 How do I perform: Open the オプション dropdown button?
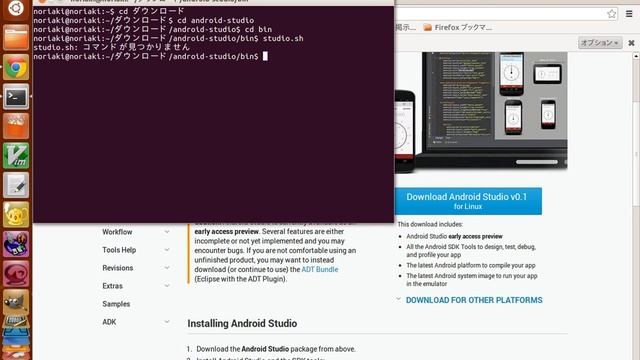600,42
